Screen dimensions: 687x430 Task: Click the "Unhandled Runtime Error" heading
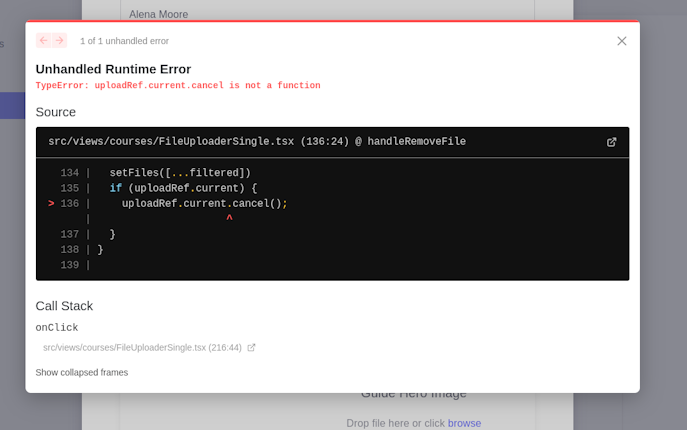113,69
